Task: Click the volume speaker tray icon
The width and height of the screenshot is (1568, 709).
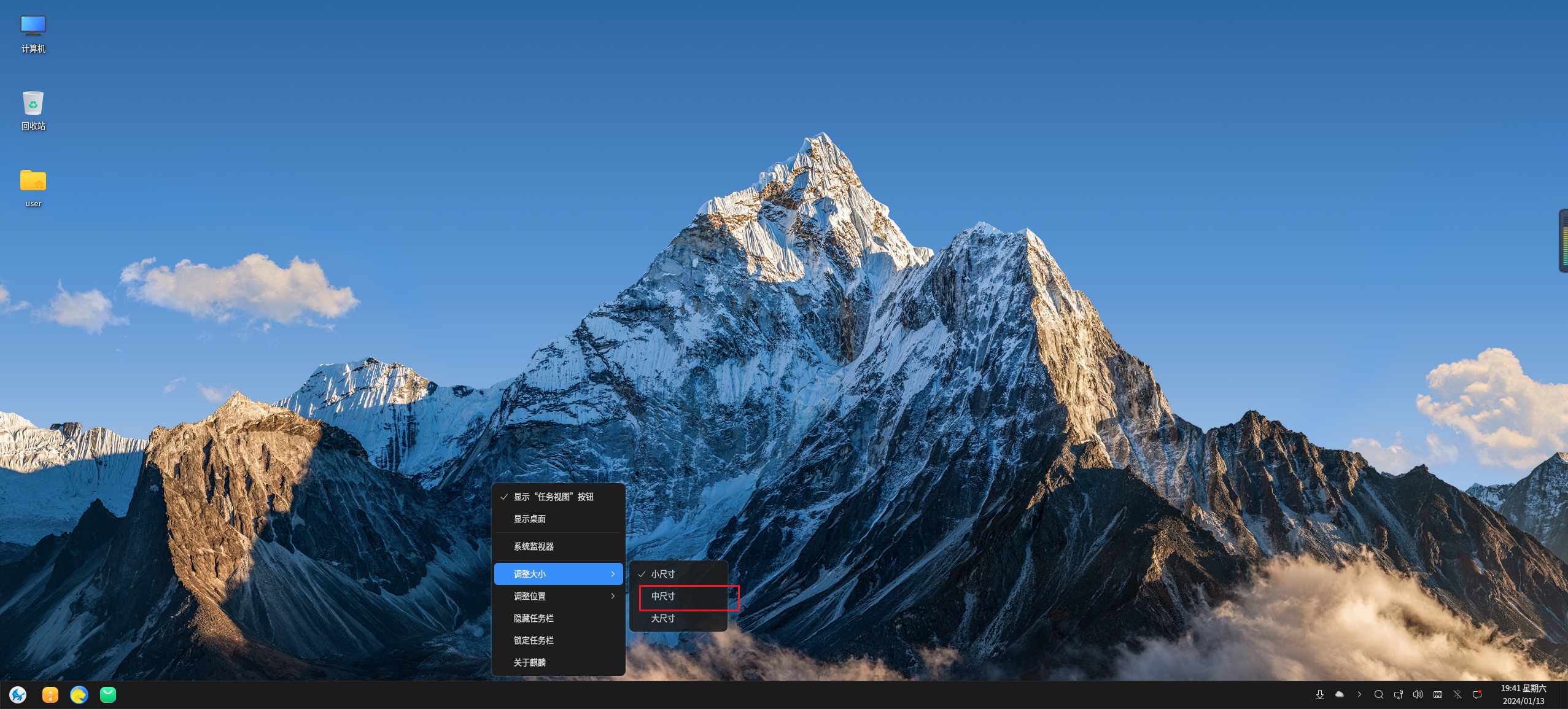Action: tap(1418, 694)
